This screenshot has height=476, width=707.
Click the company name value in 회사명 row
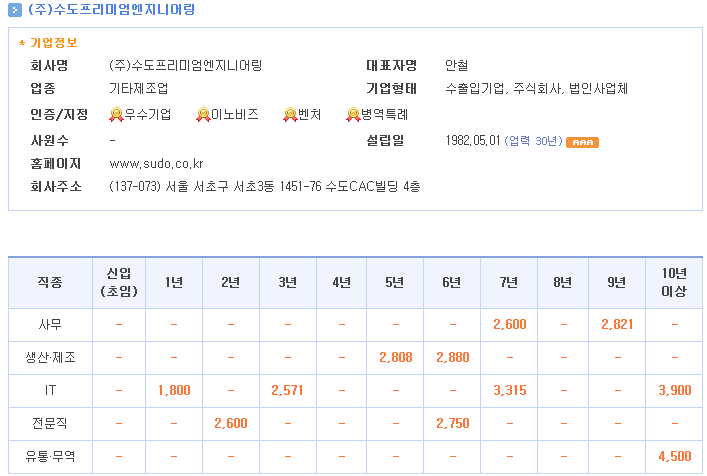[185, 66]
